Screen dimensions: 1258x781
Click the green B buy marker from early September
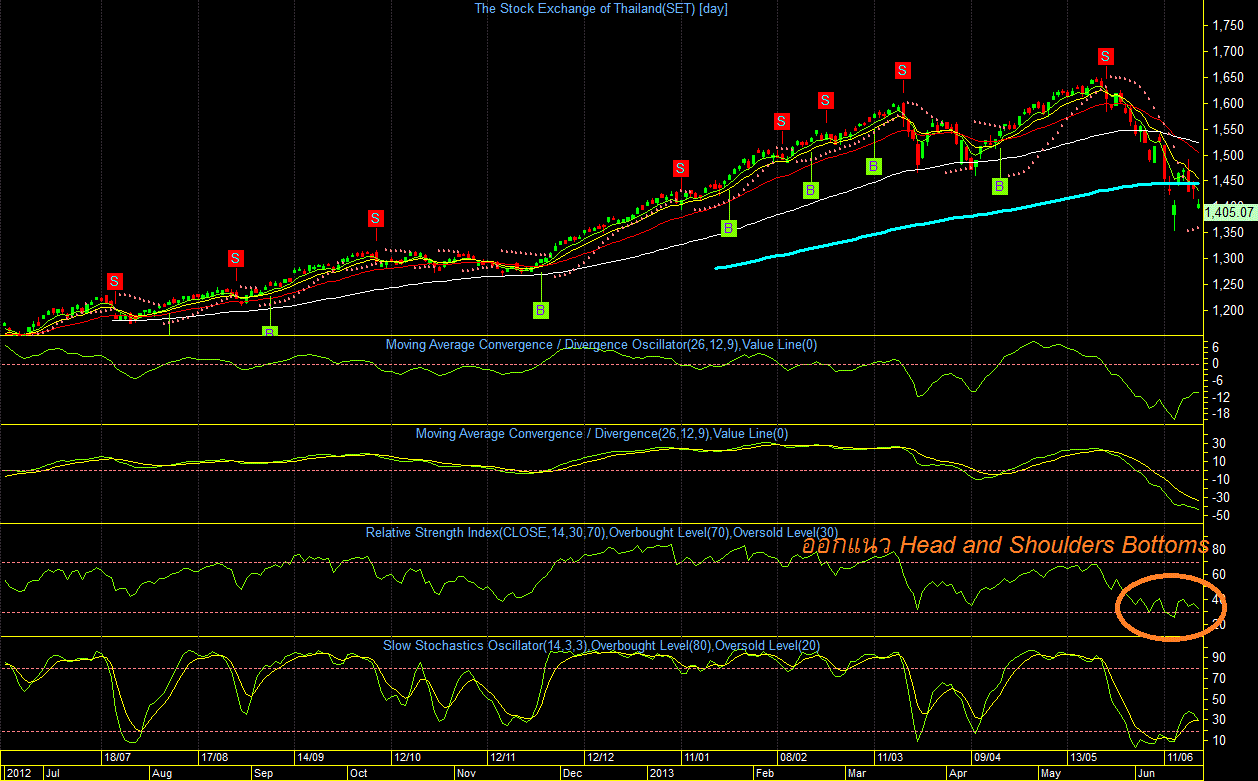click(x=270, y=331)
